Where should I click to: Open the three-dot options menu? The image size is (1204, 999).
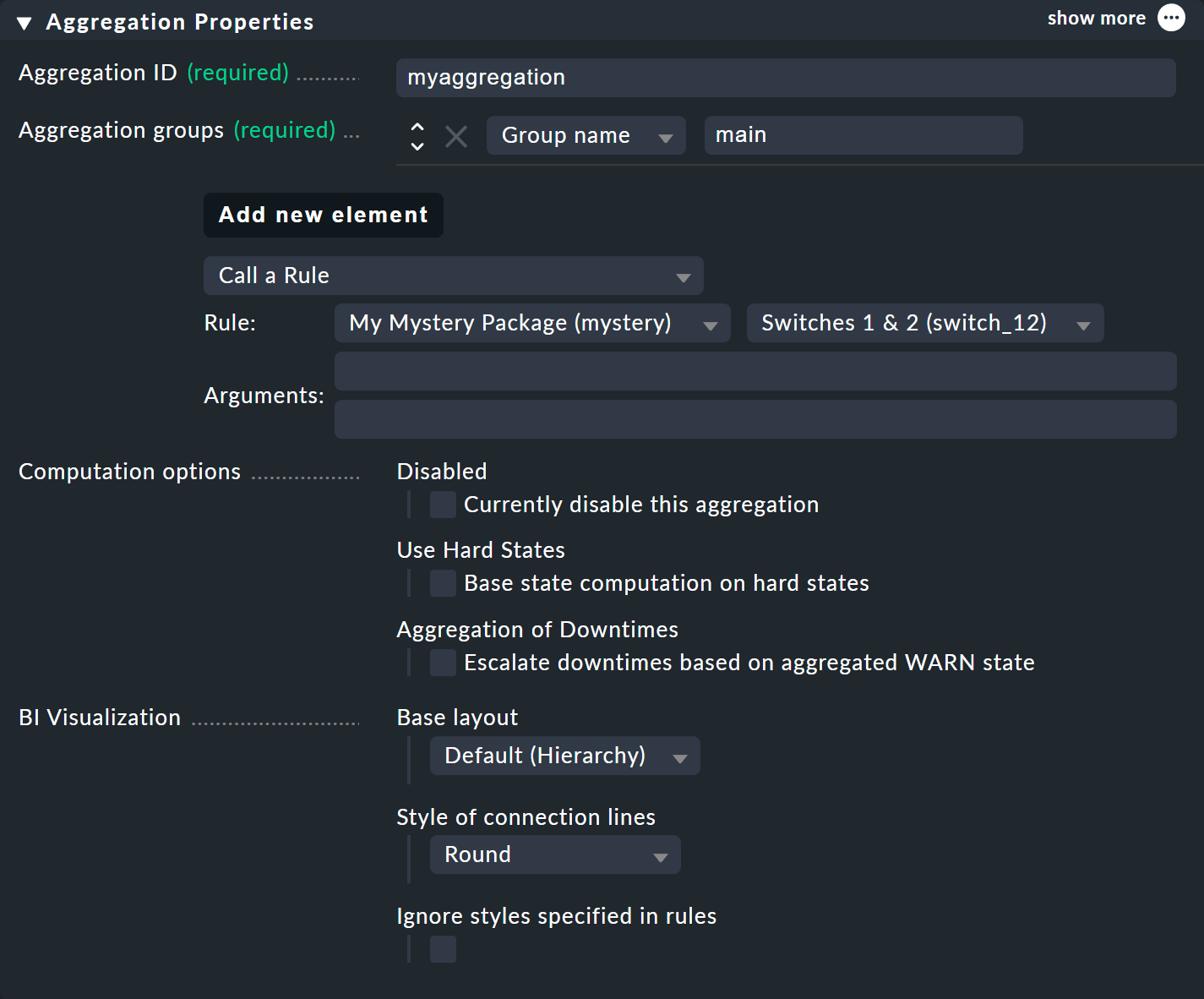[x=1171, y=17]
